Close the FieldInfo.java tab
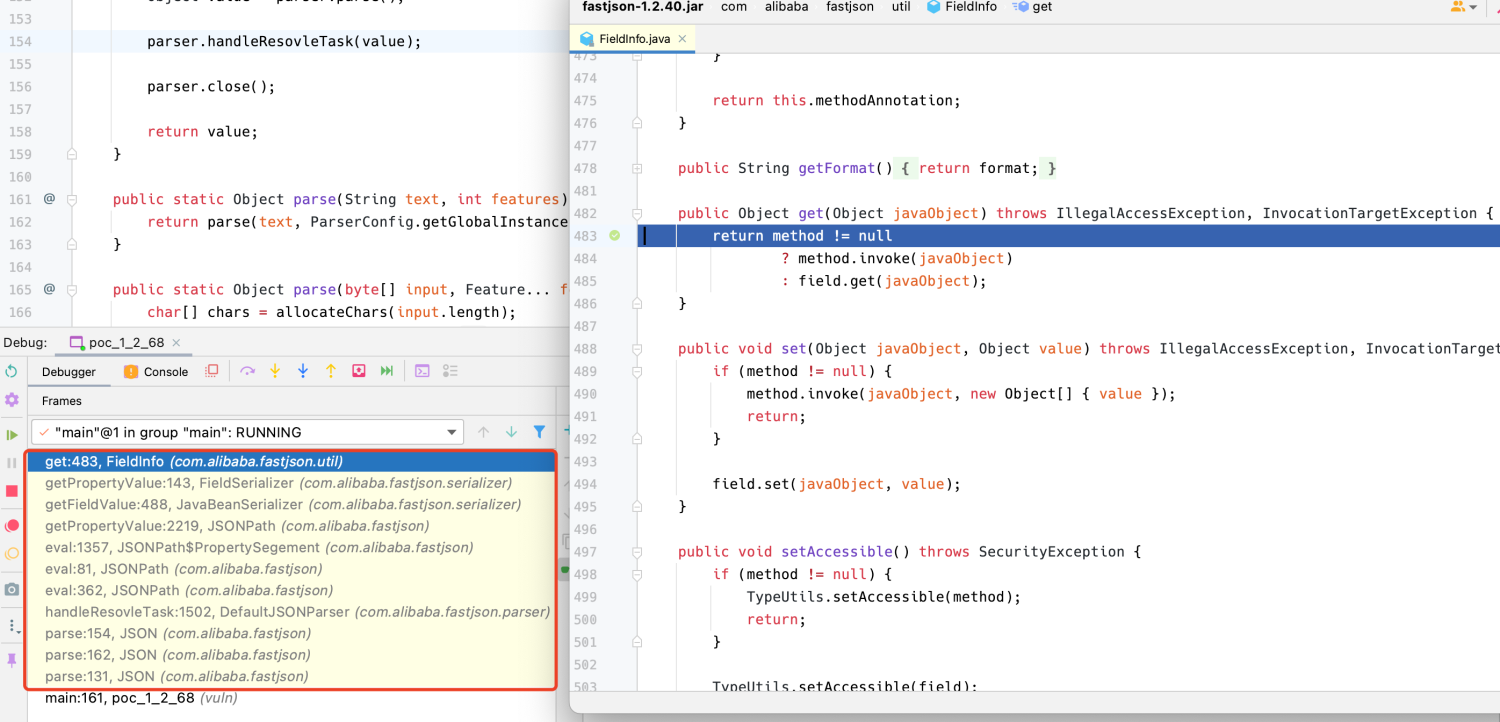Image resolution: width=1500 pixels, height=722 pixels. tap(682, 38)
